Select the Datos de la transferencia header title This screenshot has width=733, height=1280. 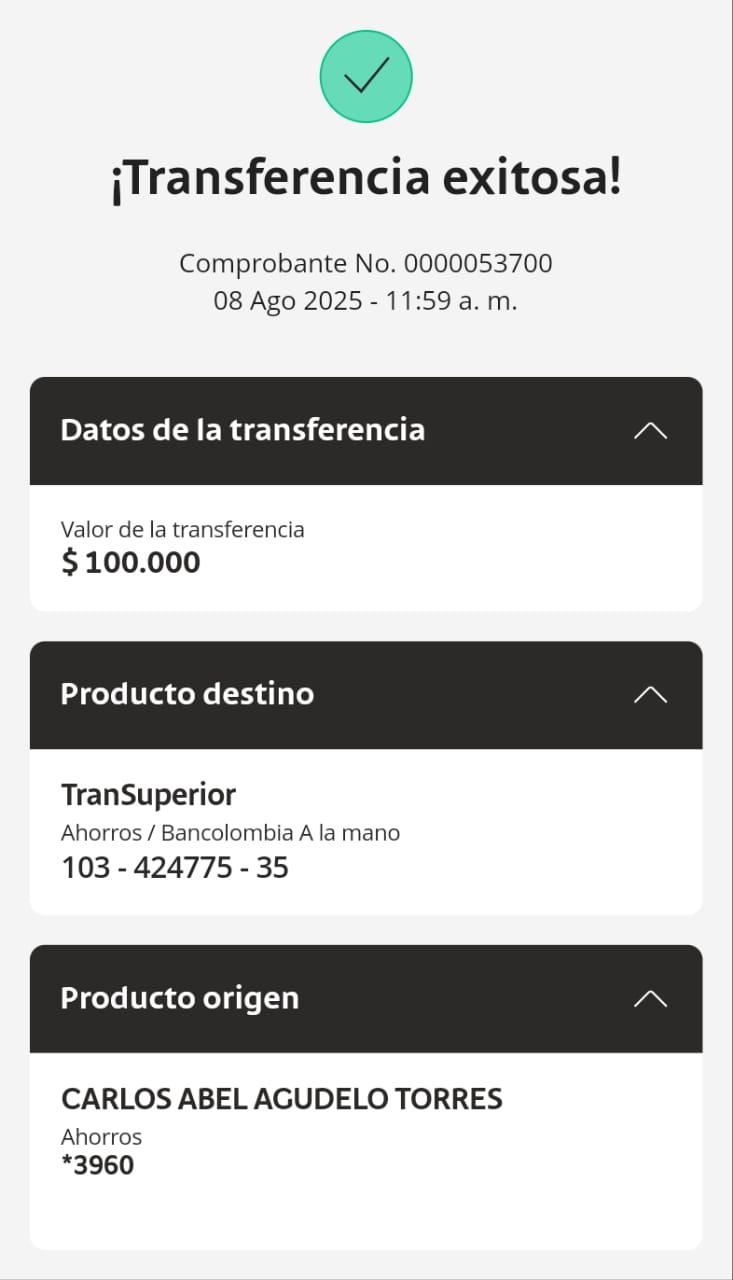pos(242,430)
